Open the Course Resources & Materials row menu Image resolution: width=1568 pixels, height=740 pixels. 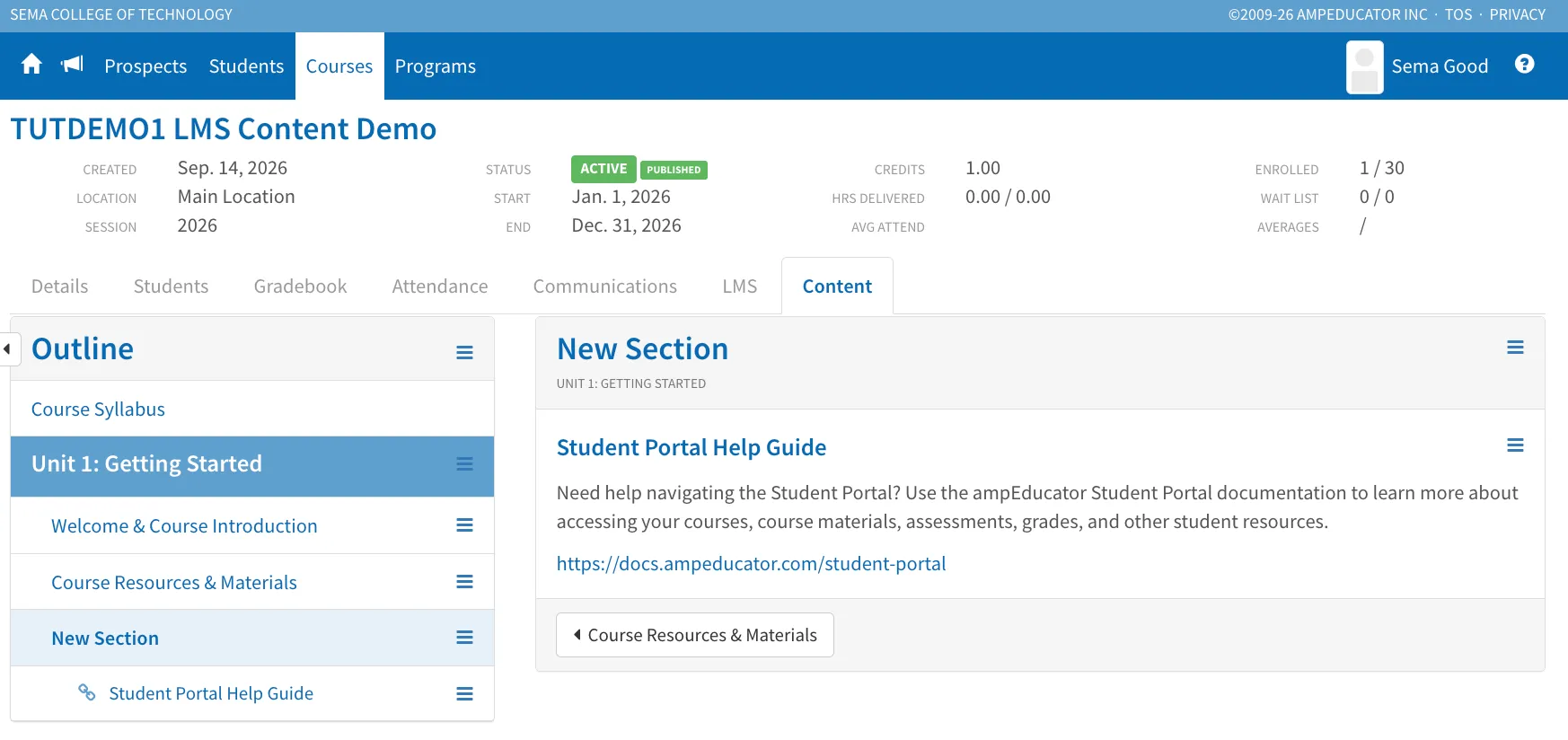tap(464, 582)
